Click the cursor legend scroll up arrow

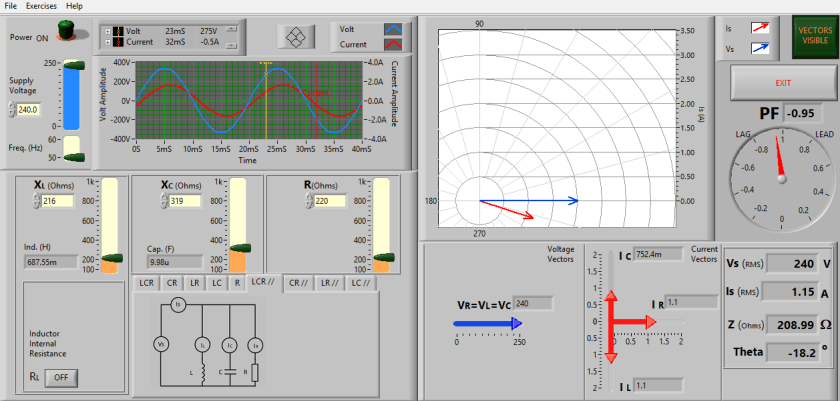[x=231, y=29]
